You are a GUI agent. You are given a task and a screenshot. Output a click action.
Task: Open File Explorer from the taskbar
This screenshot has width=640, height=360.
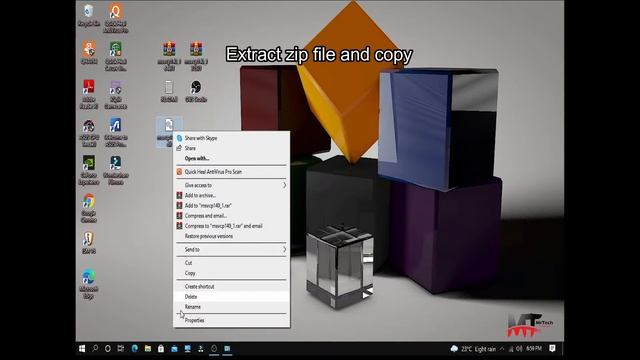tap(148, 349)
